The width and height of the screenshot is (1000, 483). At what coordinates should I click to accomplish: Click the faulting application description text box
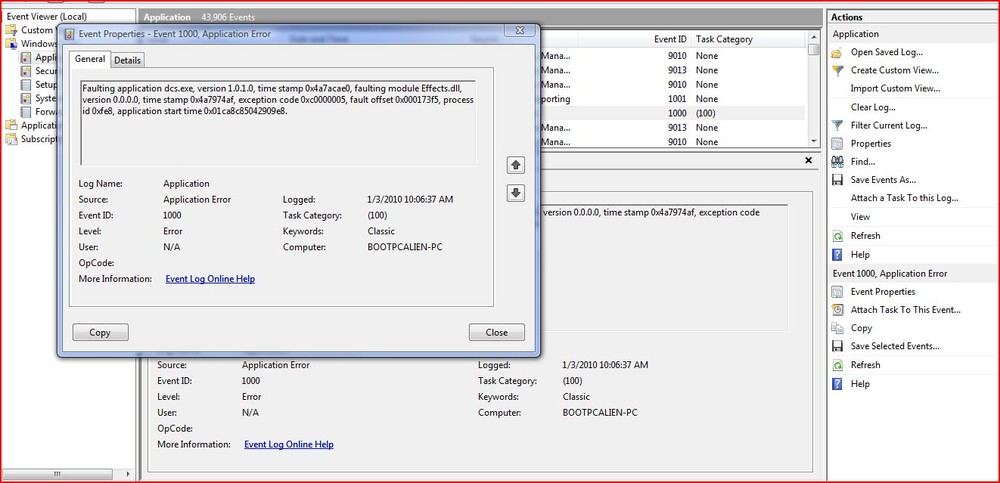(x=277, y=123)
